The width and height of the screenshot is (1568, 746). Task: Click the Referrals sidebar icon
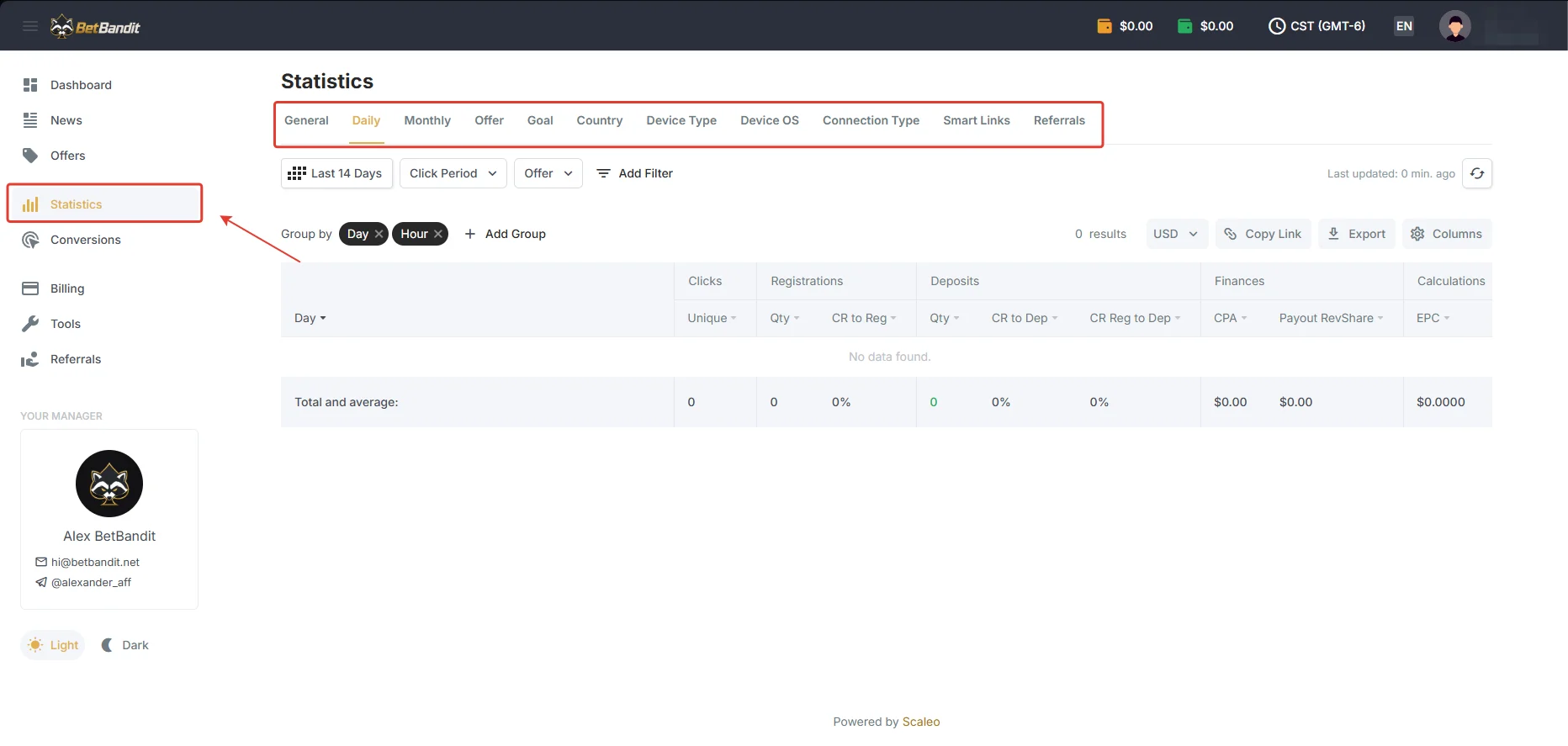[x=30, y=359]
